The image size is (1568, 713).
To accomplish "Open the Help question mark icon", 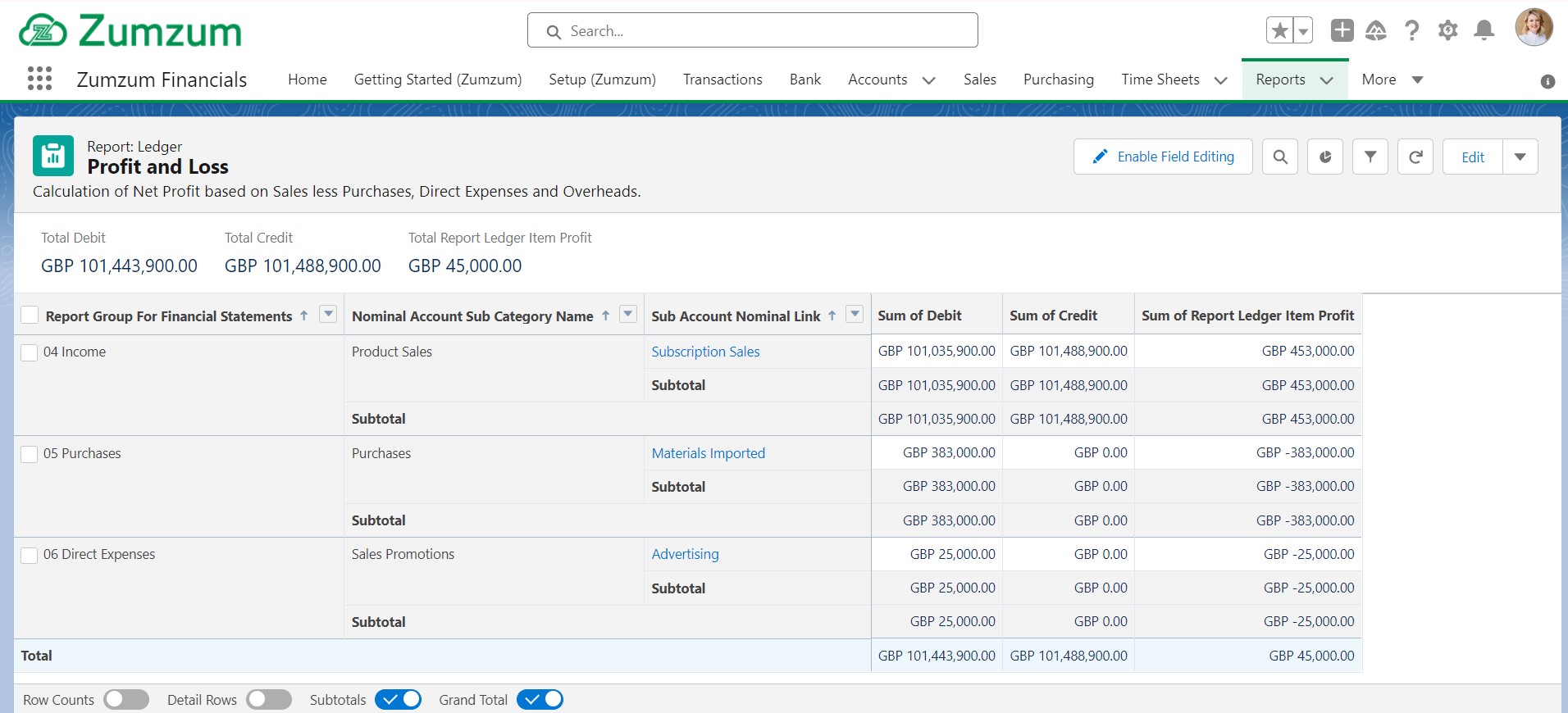I will pyautogui.click(x=1412, y=31).
